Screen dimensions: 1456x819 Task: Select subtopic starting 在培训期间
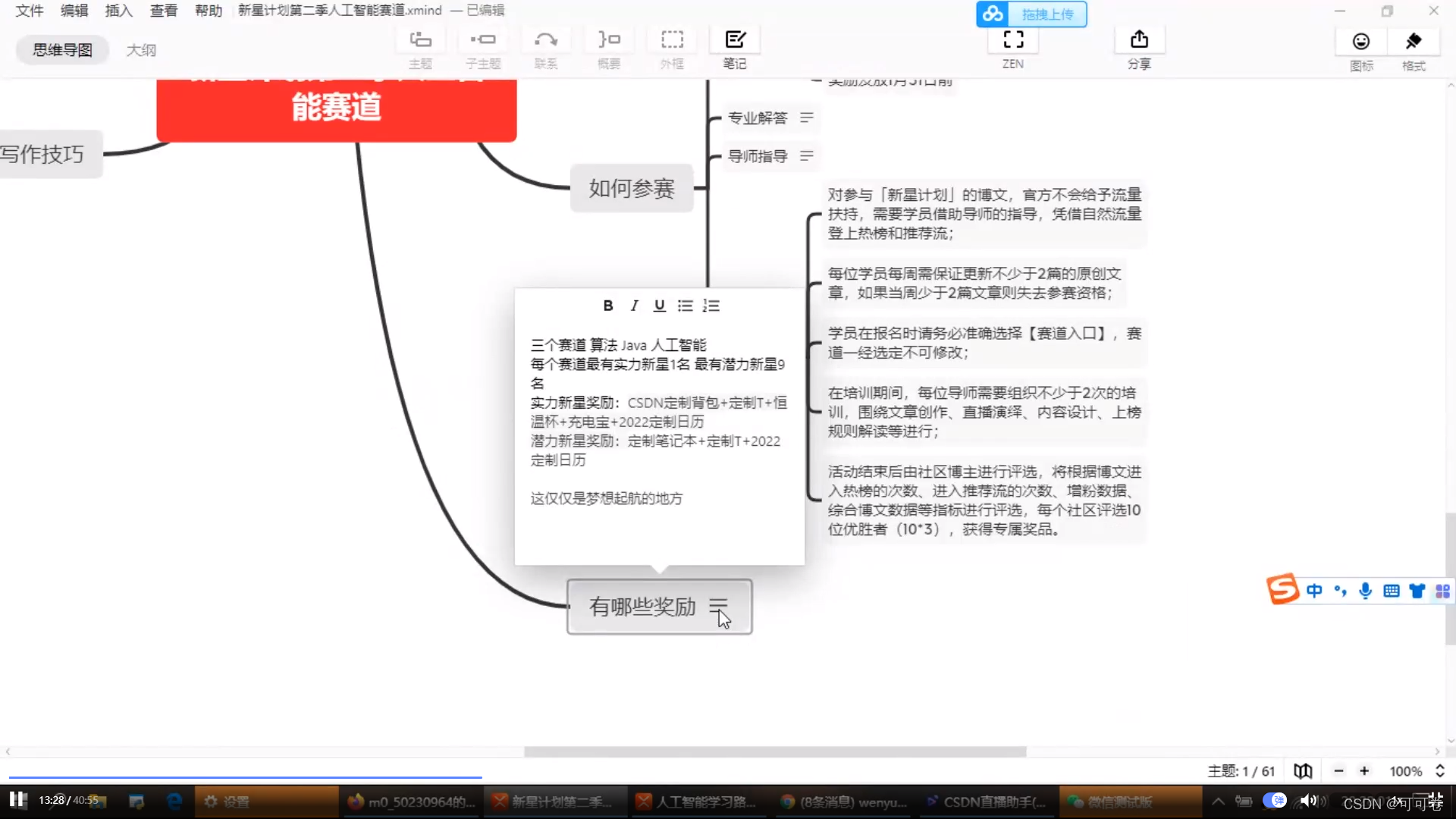coord(984,412)
